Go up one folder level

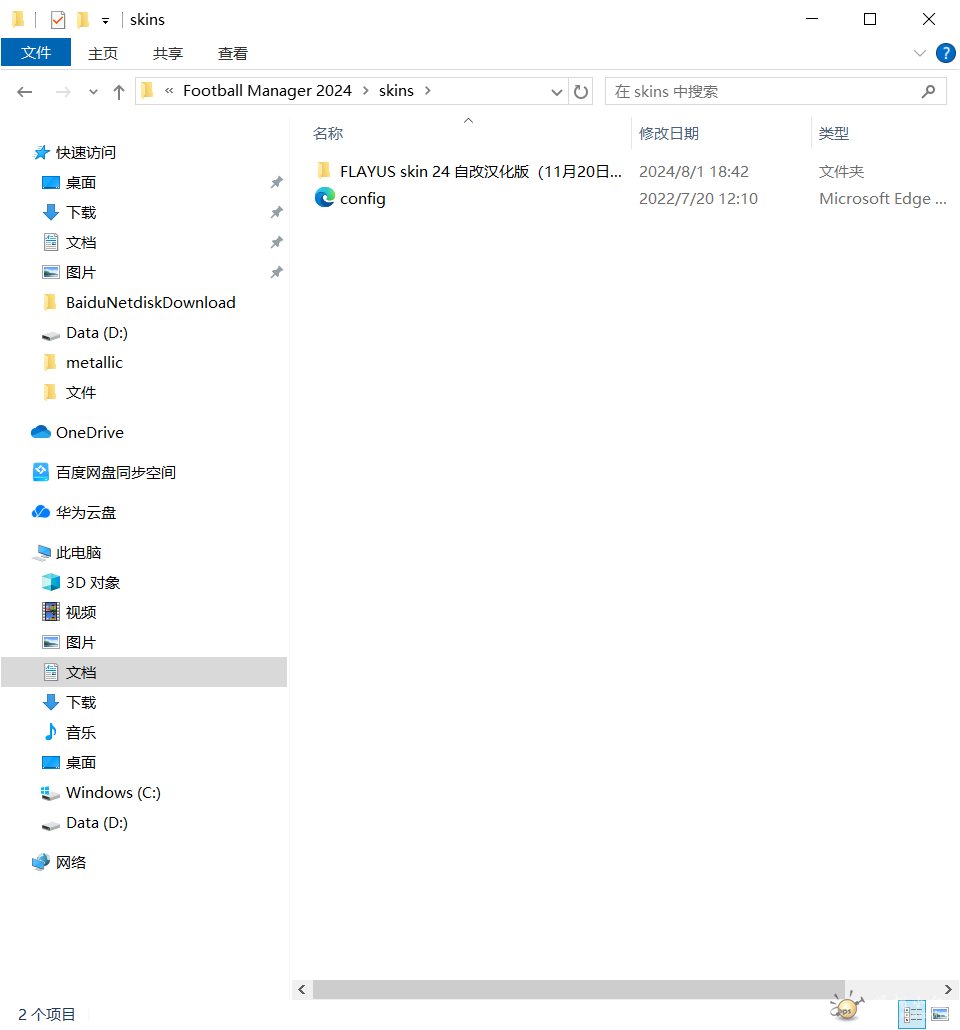pos(119,92)
